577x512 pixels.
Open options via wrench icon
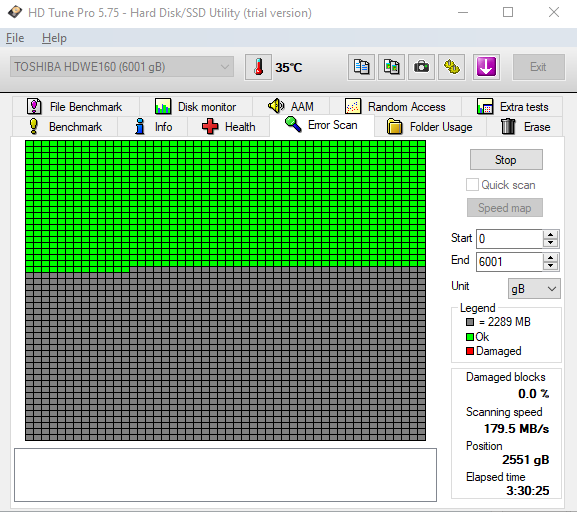point(452,67)
